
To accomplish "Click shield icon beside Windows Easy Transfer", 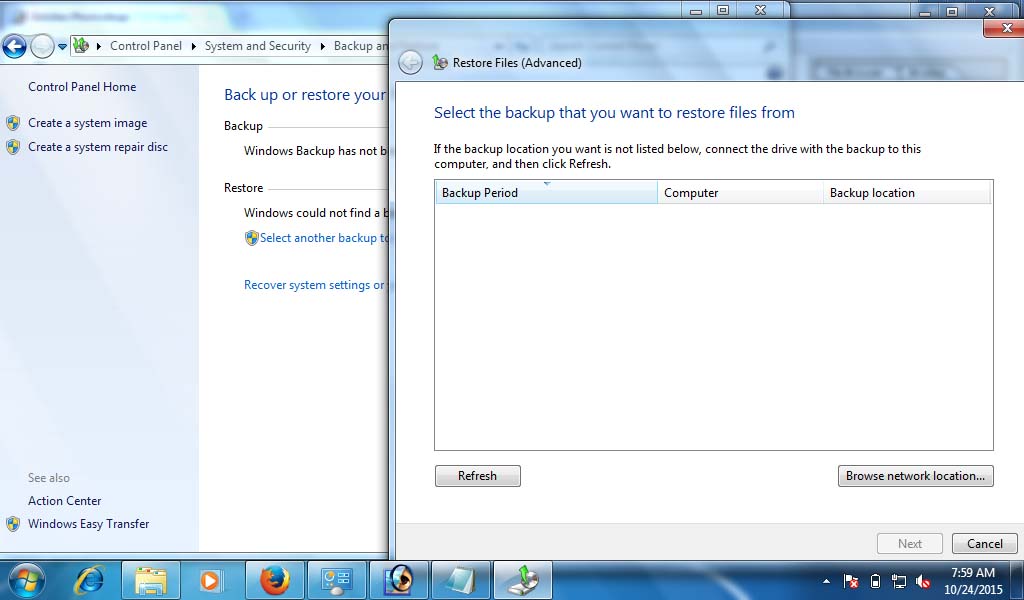I will click(13, 524).
